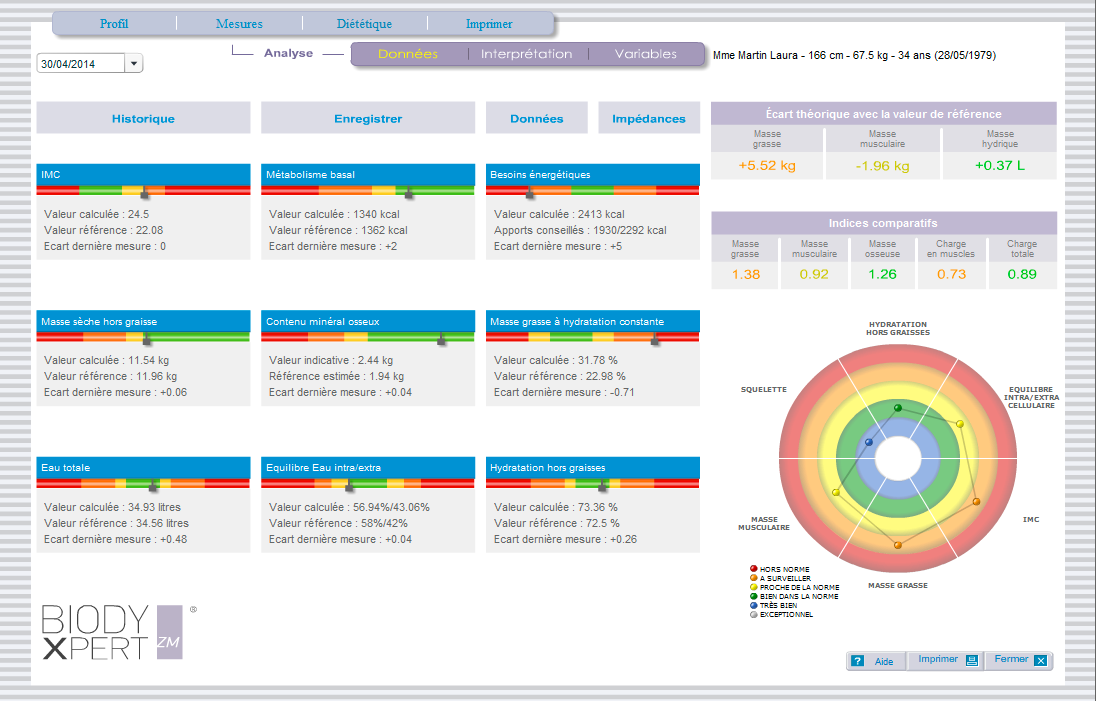
Task: Switch to the Variables analysis tab
Action: coord(645,54)
